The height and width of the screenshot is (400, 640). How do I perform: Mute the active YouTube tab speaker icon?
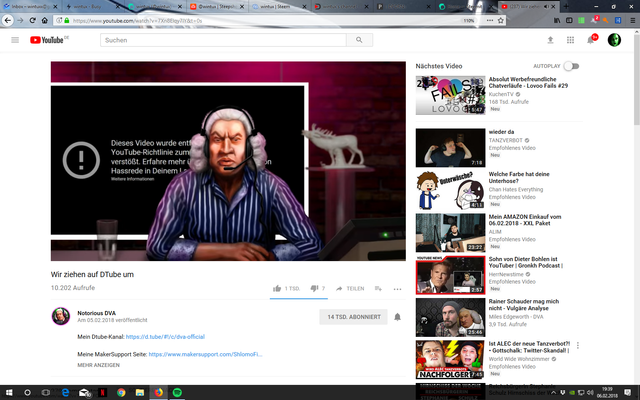546,7
